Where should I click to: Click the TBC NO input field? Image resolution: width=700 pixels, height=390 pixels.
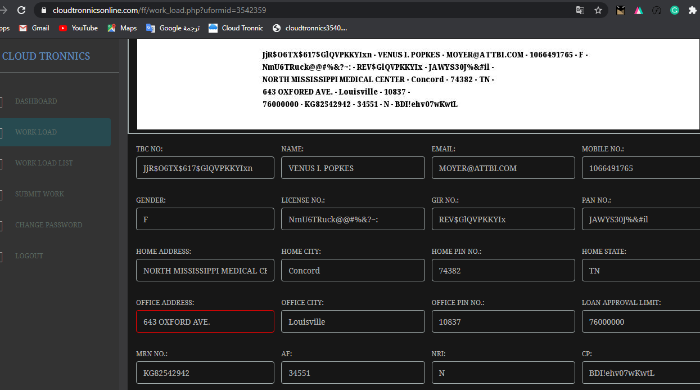click(205, 168)
